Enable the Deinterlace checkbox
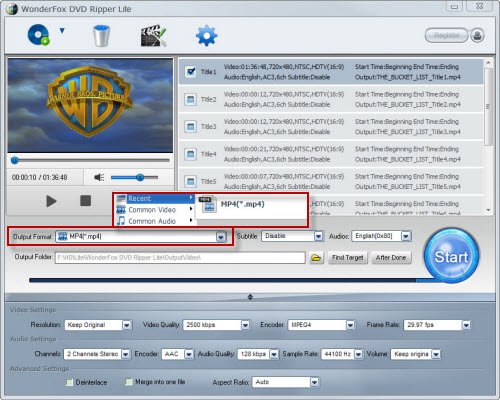Screen dimensions: 500x400 [x=69, y=382]
